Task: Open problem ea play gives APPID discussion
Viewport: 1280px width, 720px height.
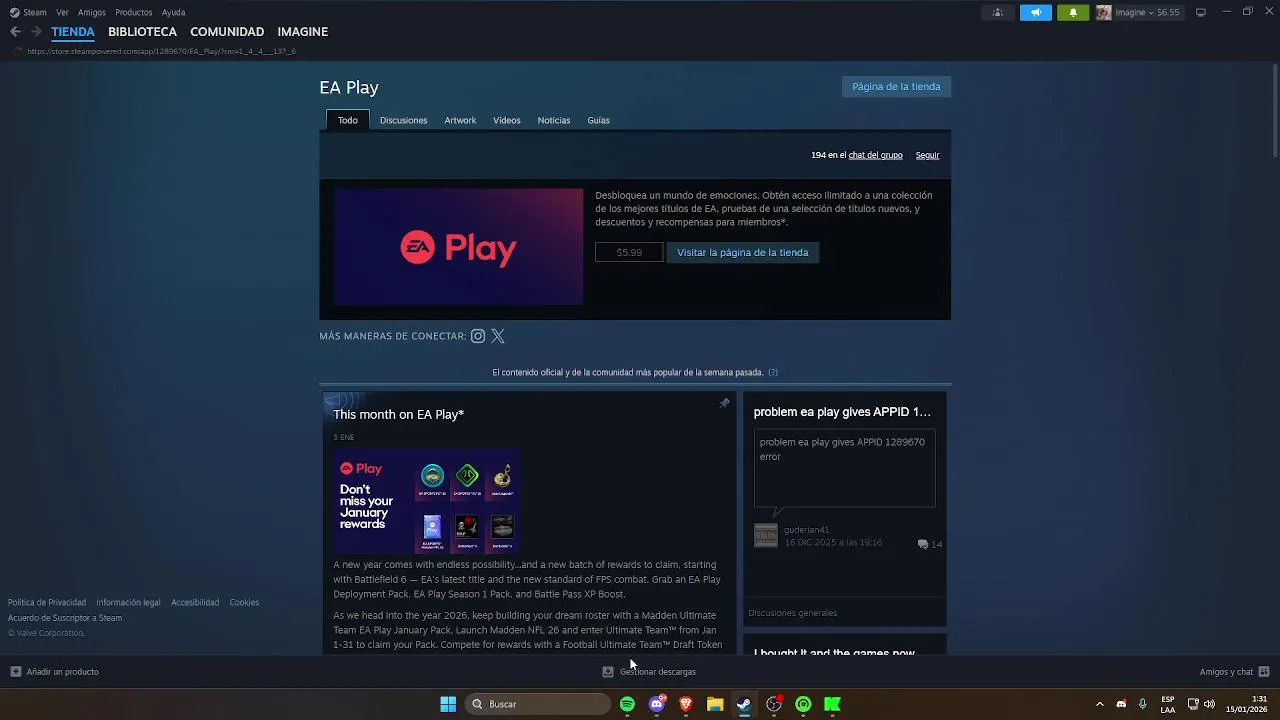Action: (x=842, y=412)
